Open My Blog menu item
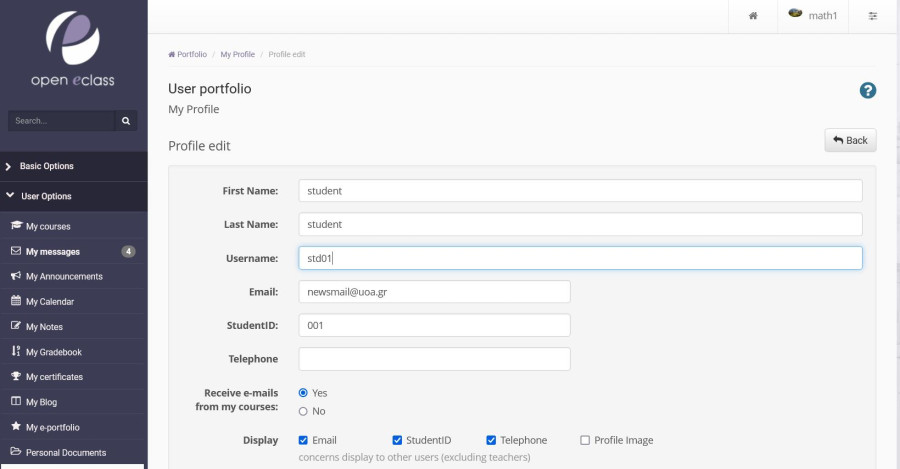 [73, 402]
